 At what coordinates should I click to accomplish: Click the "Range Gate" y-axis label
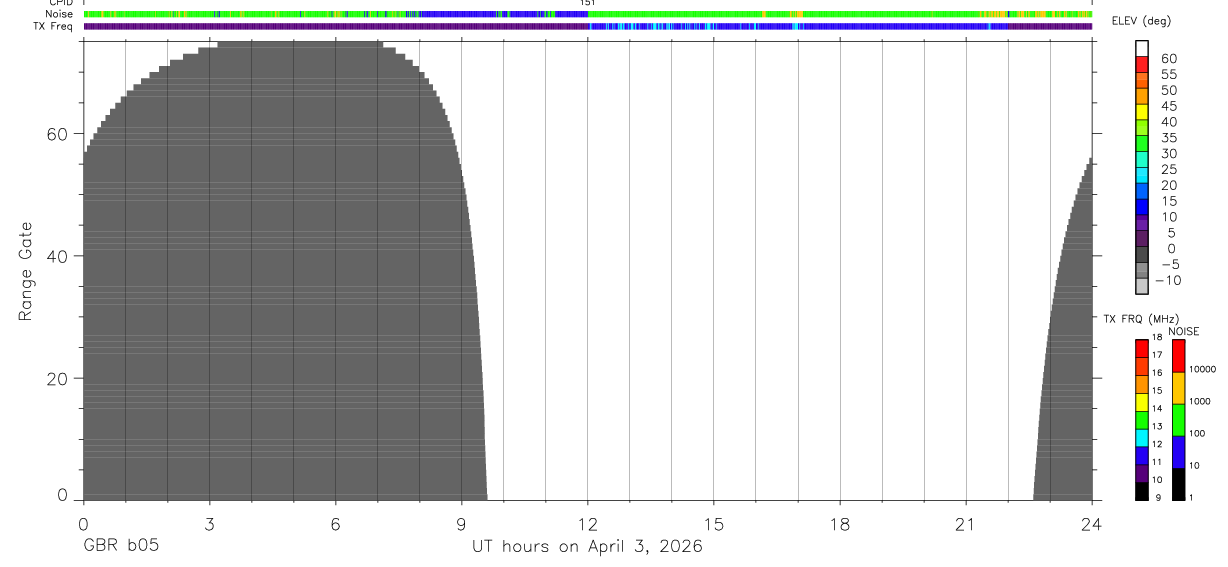[x=25, y=271]
